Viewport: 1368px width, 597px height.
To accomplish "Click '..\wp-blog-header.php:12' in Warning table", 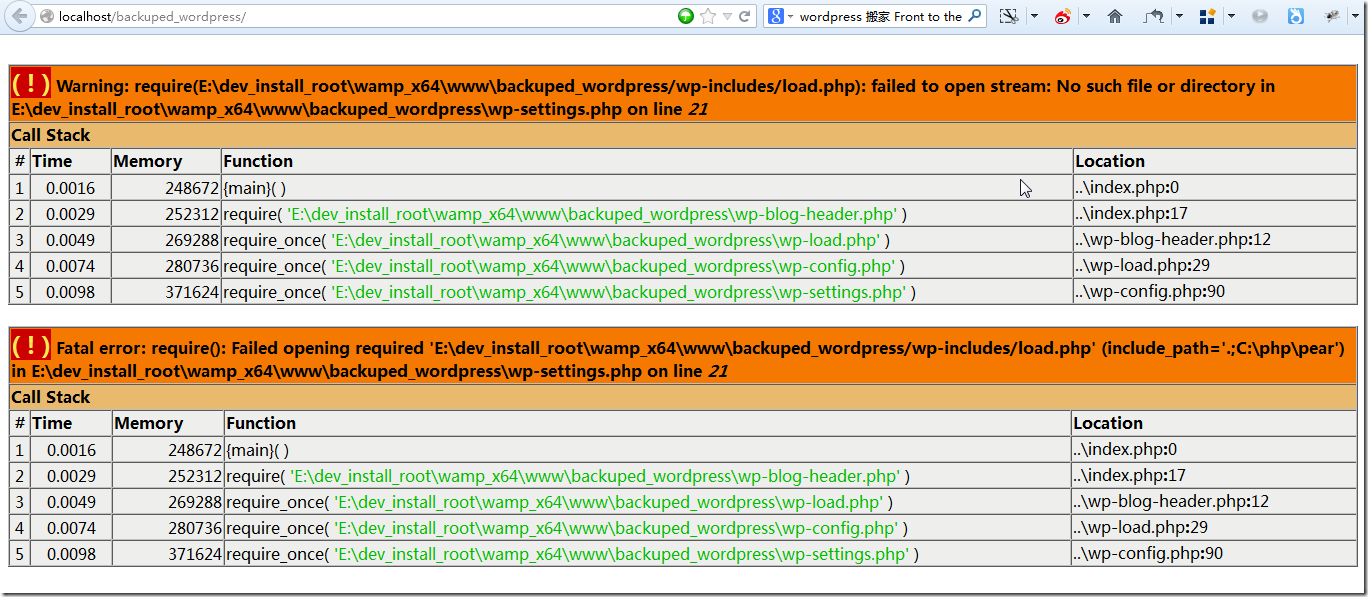I will pos(1173,240).
